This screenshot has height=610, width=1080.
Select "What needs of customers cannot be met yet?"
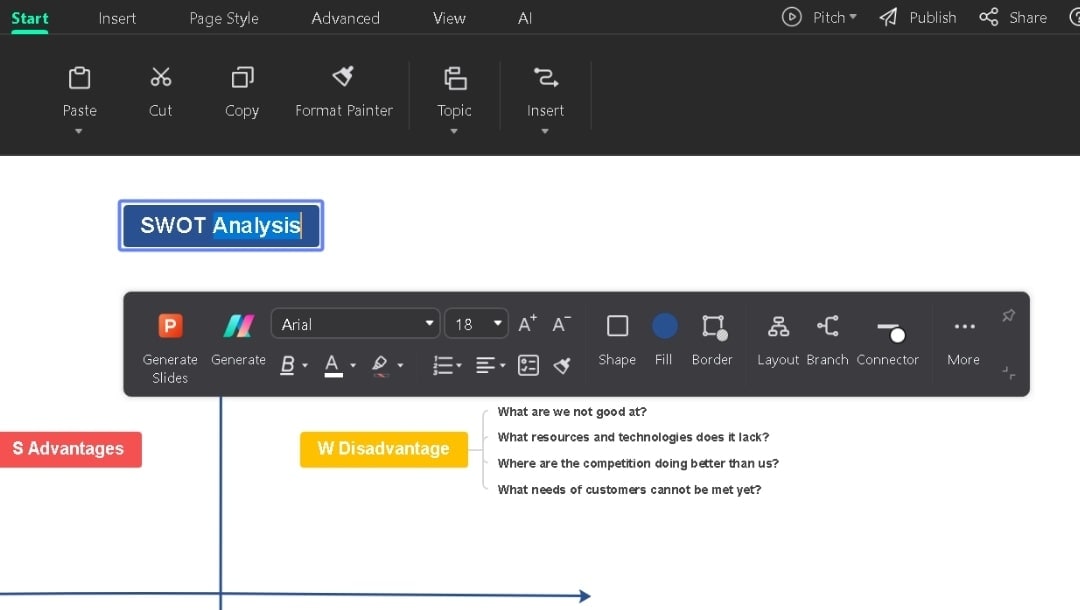coord(629,490)
